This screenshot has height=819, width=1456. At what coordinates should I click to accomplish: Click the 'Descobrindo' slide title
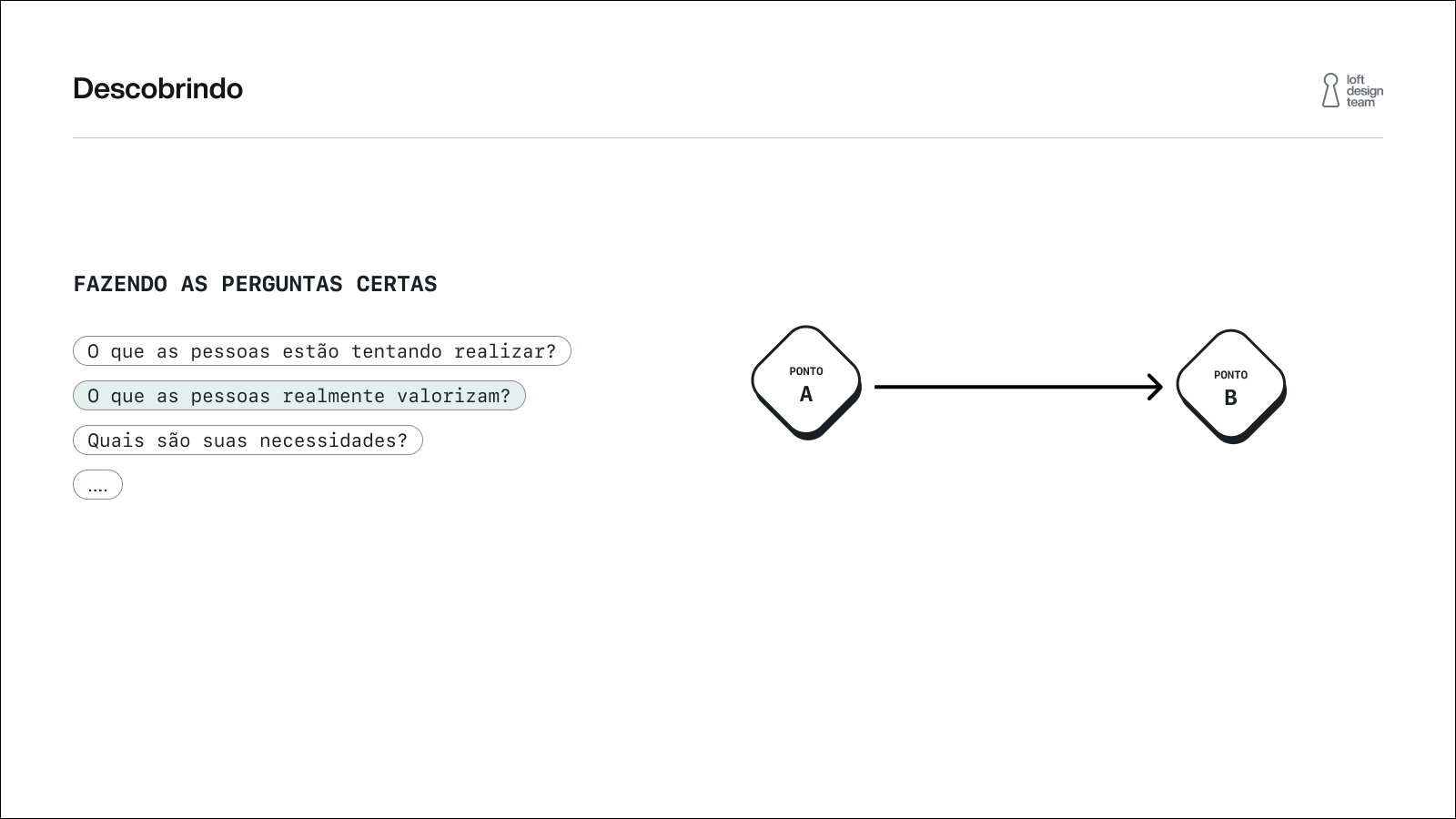pyautogui.click(x=157, y=89)
